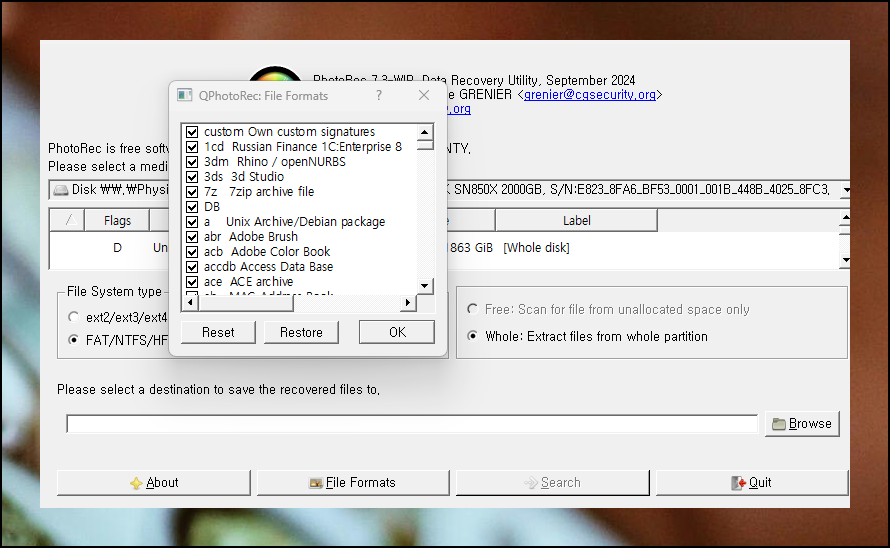The image size is (890, 548).
Task: Select FAT/NTFS/HFS file system radio
Action: click(x=73, y=340)
